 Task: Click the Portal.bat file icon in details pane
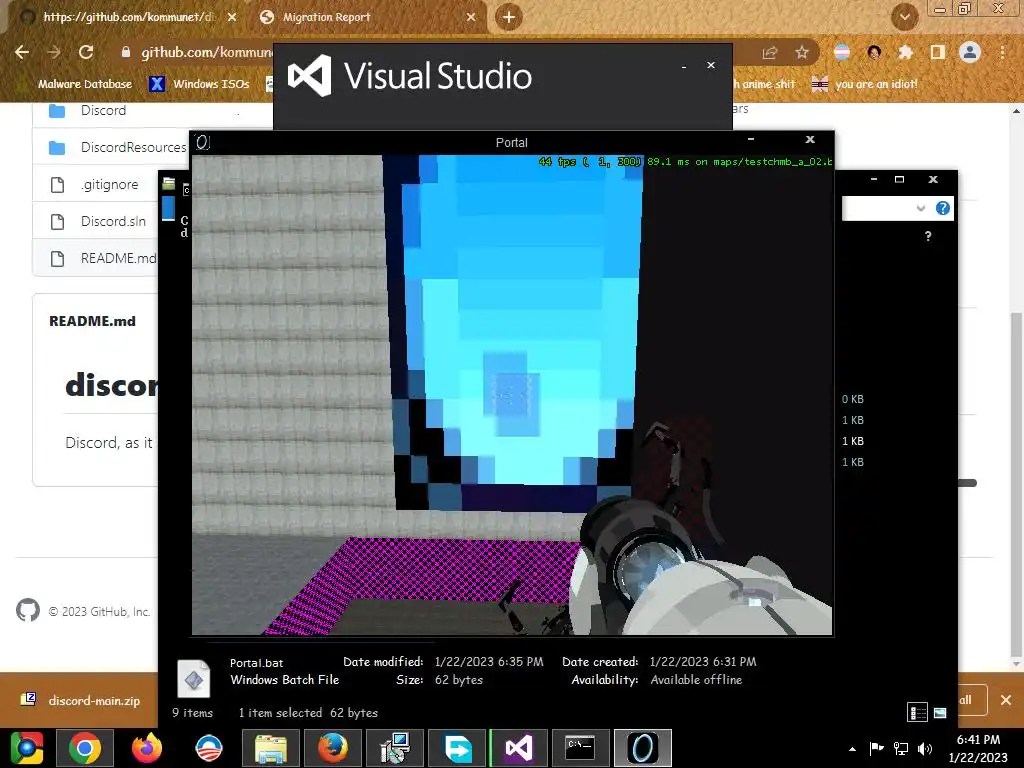tap(193, 678)
